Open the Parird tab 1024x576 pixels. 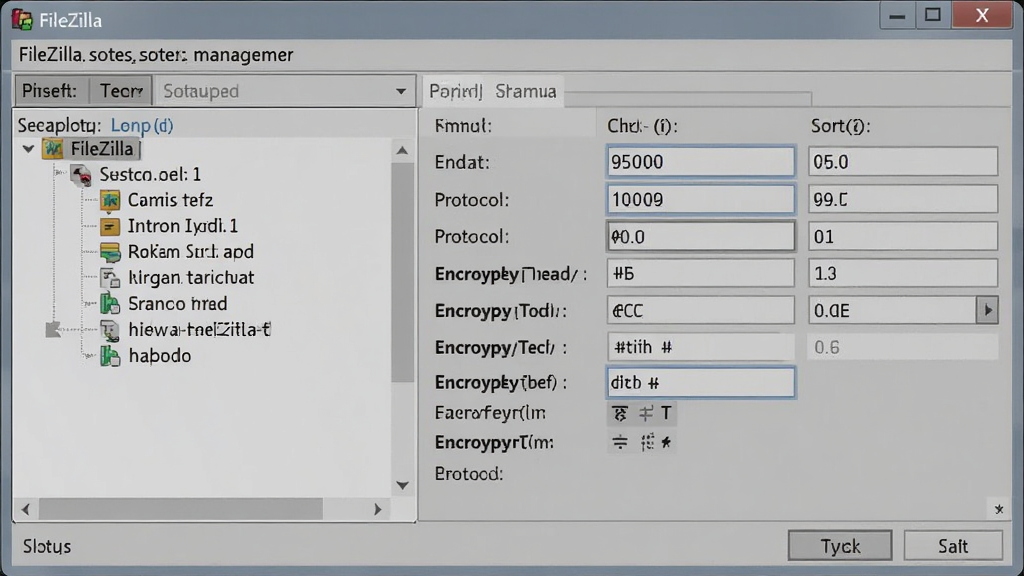click(x=456, y=91)
